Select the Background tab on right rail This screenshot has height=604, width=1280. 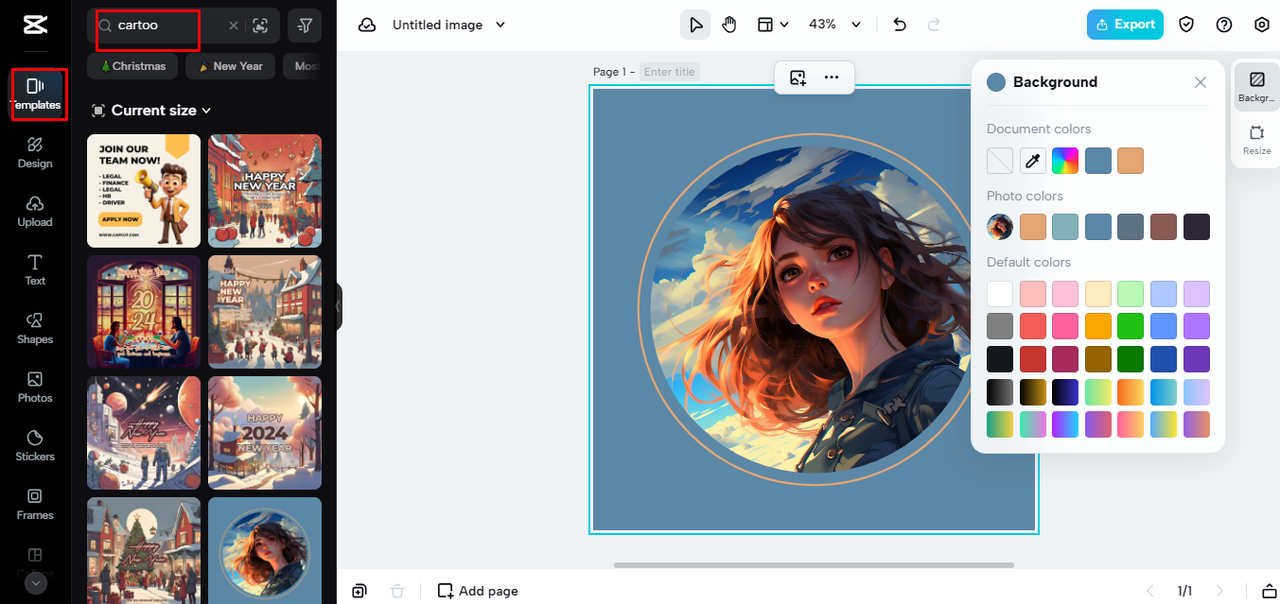tap(1257, 86)
